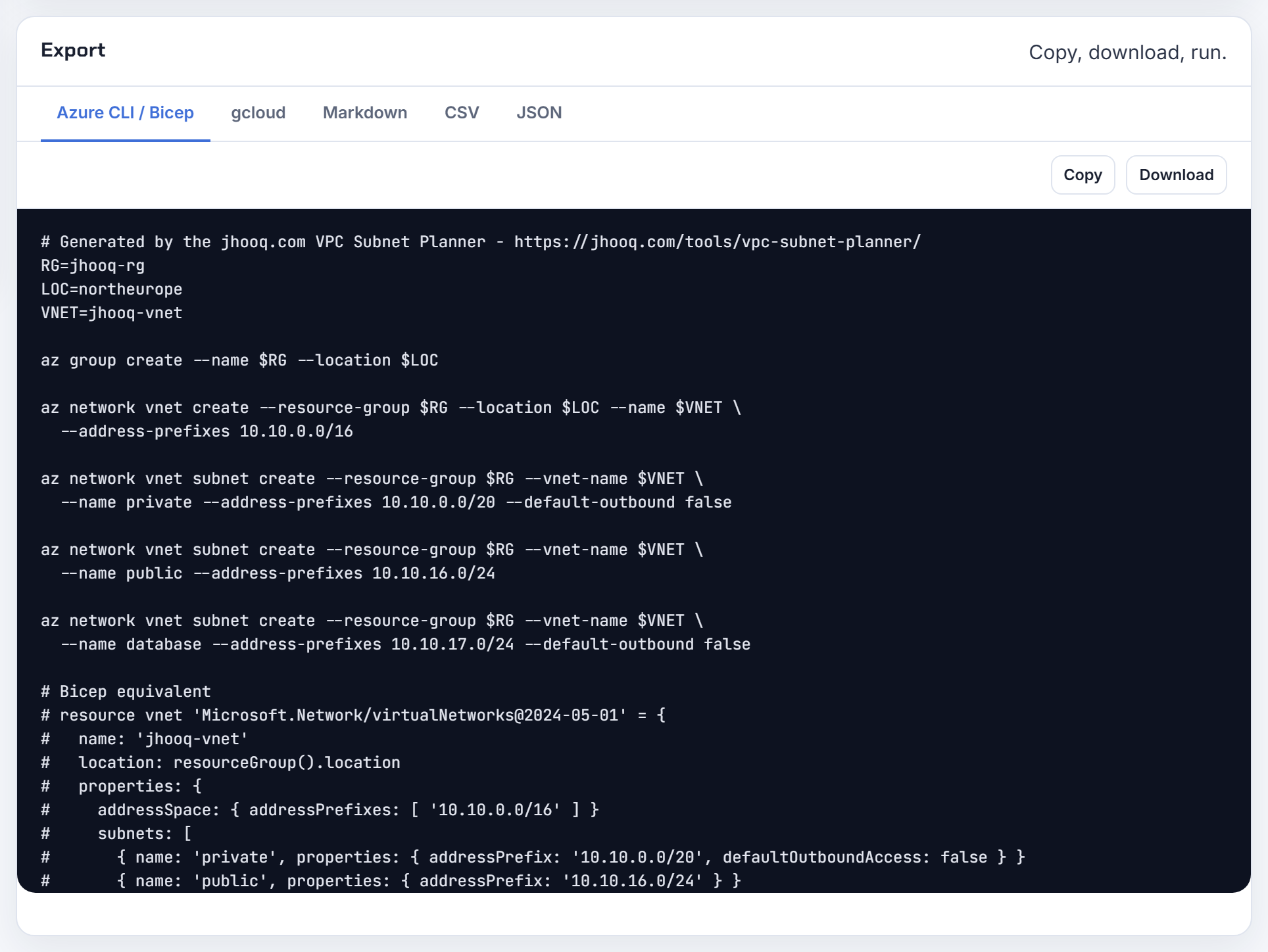
Task: Click the '--name public' subnet line
Action: [x=278, y=573]
